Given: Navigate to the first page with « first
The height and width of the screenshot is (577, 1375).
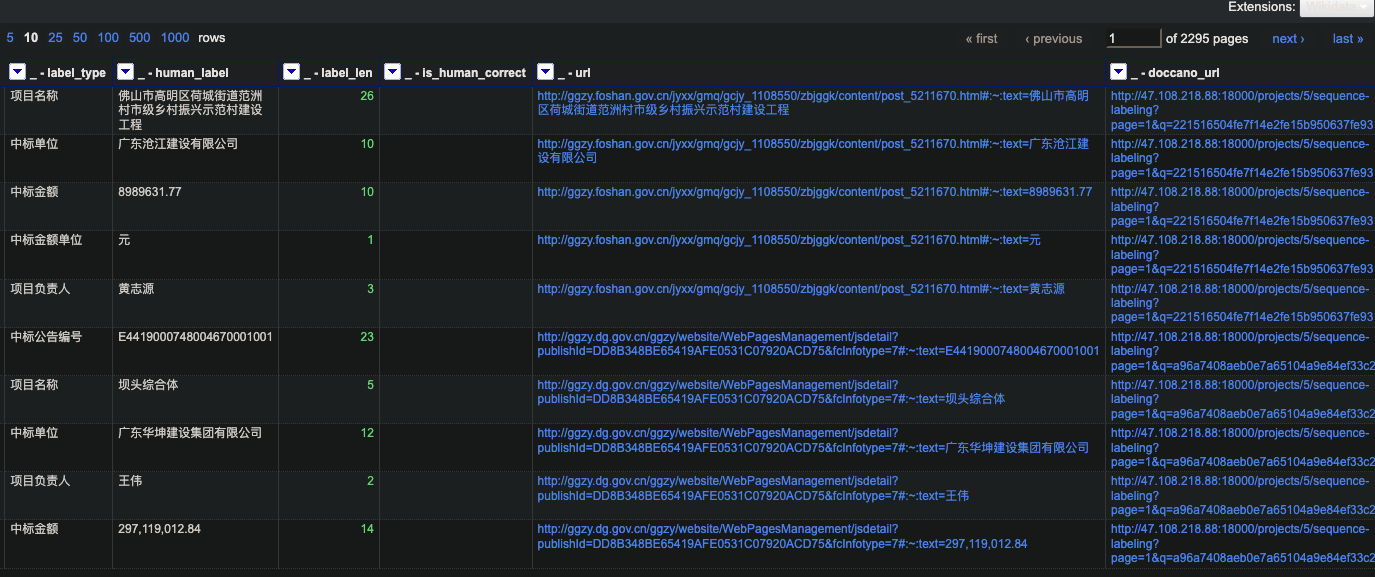Looking at the screenshot, I should point(980,38).
